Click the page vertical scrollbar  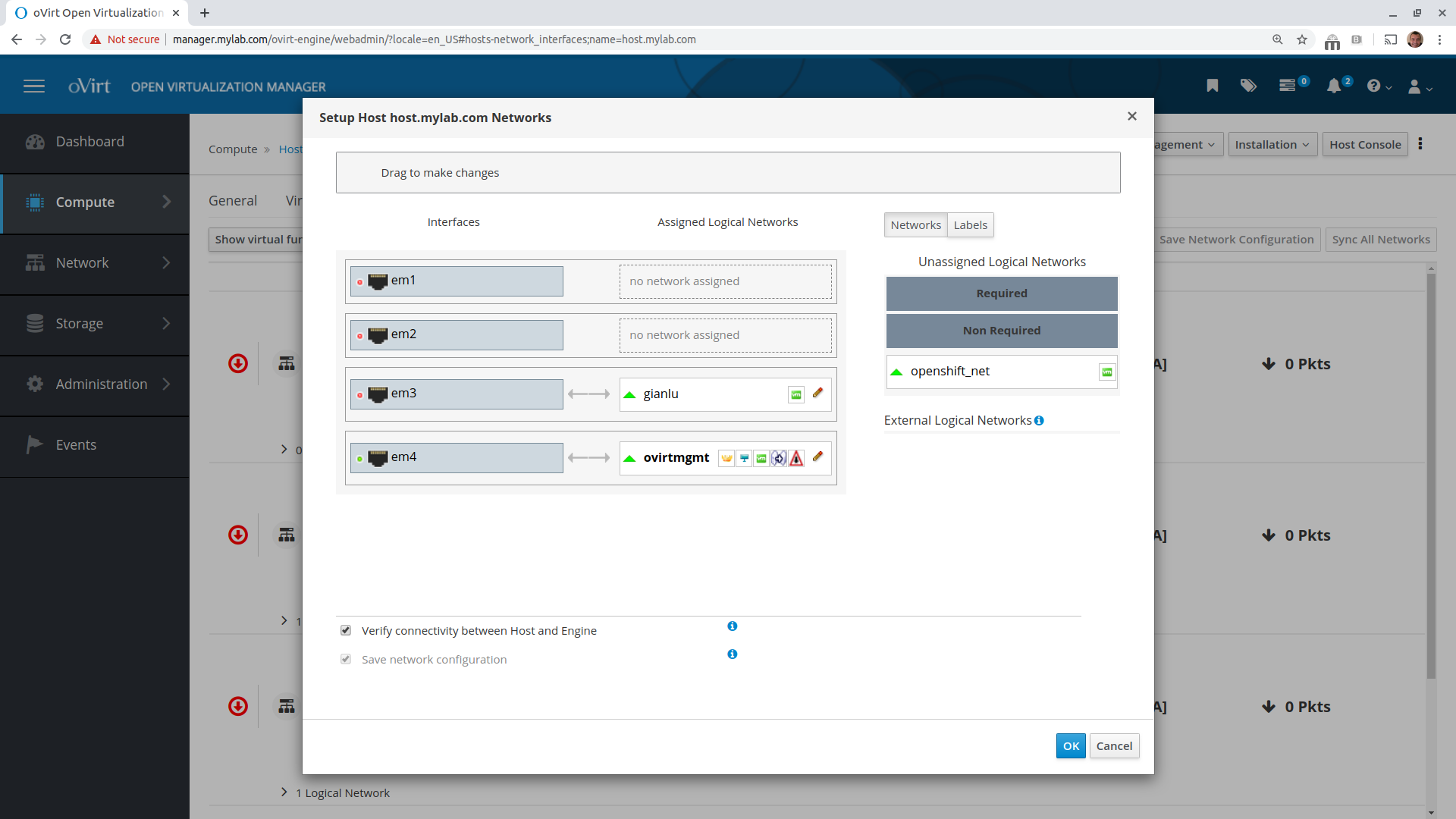(x=1431, y=476)
